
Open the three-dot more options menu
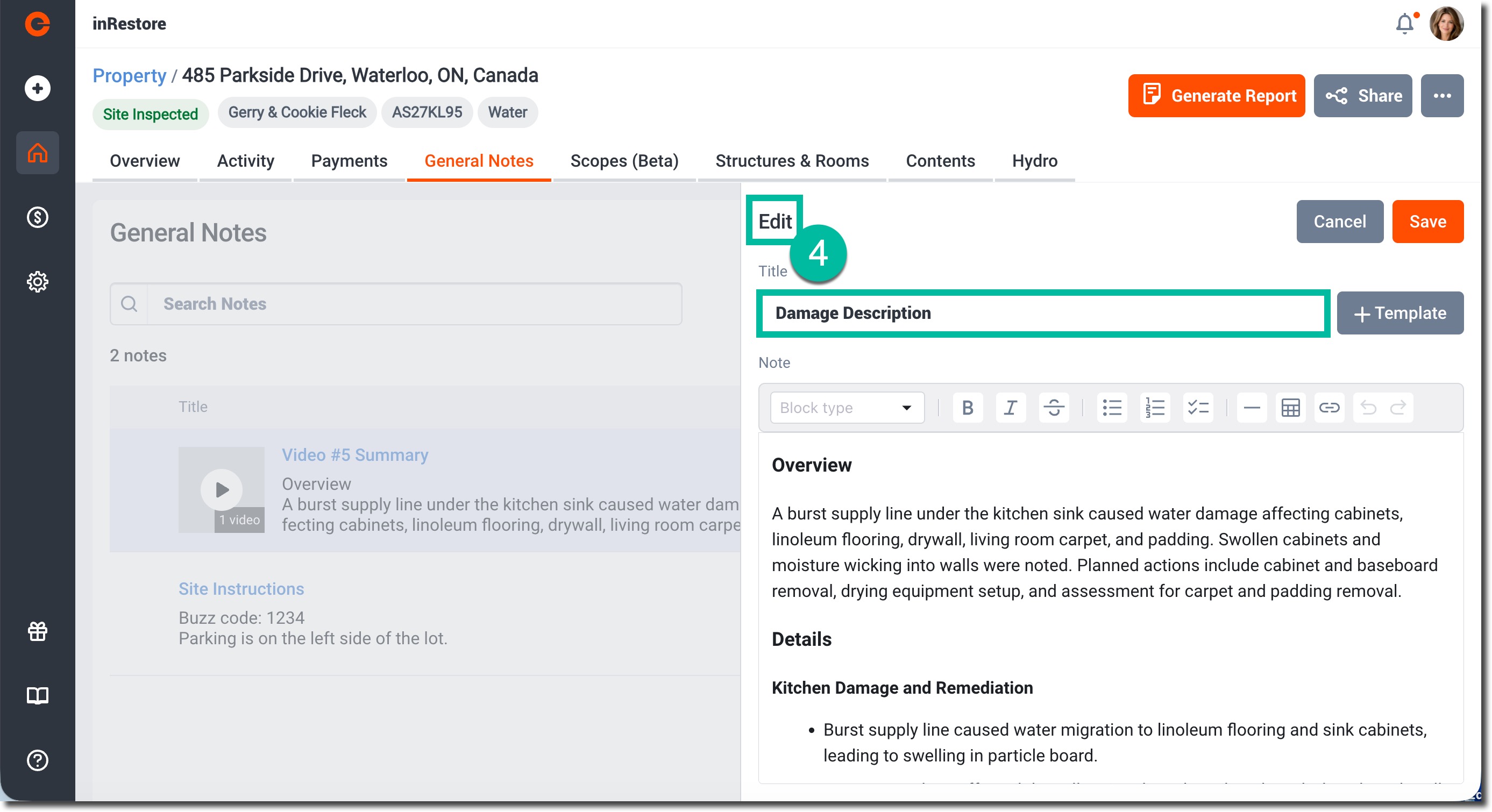[x=1441, y=96]
